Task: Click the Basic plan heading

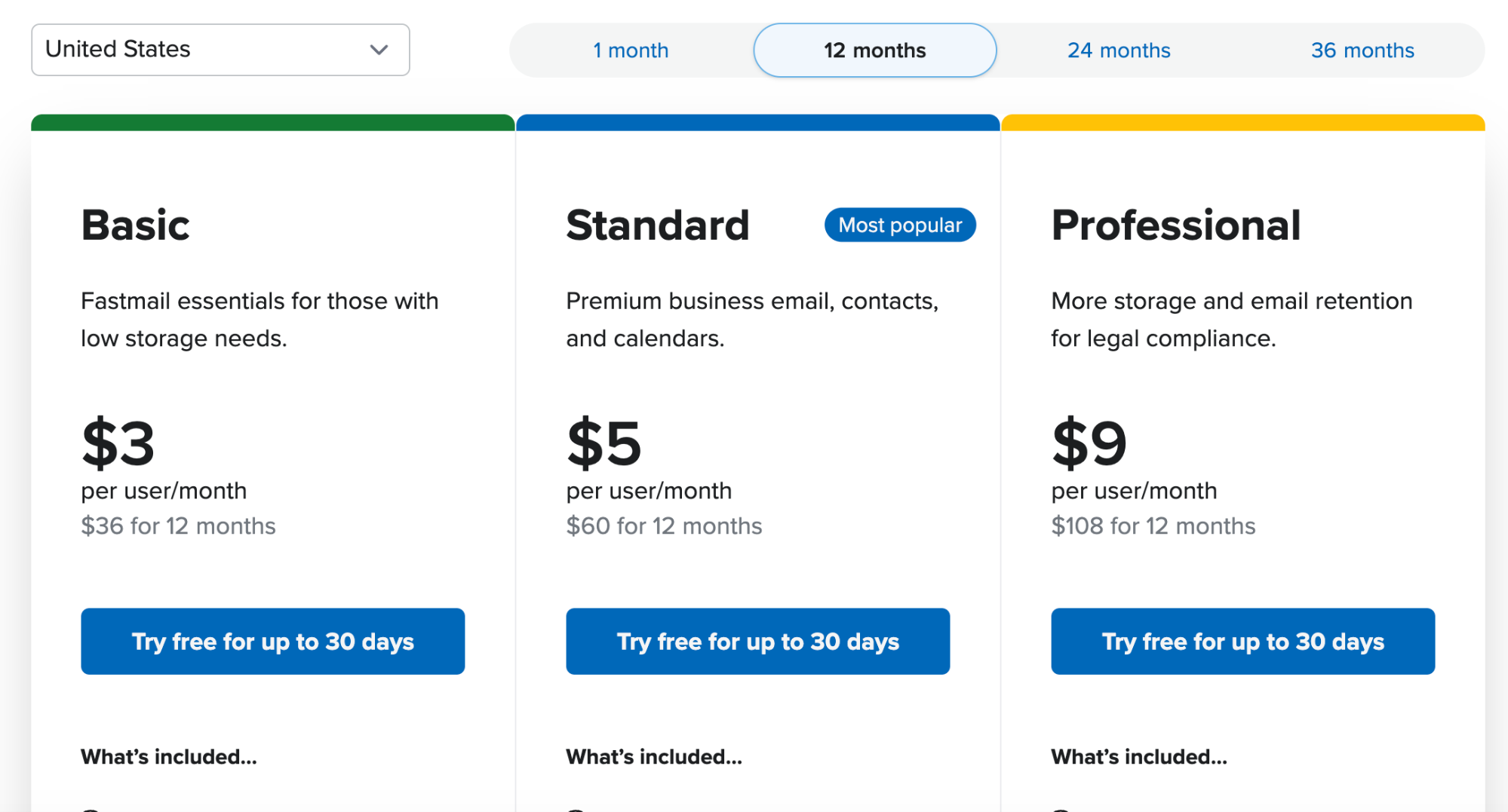Action: (135, 224)
